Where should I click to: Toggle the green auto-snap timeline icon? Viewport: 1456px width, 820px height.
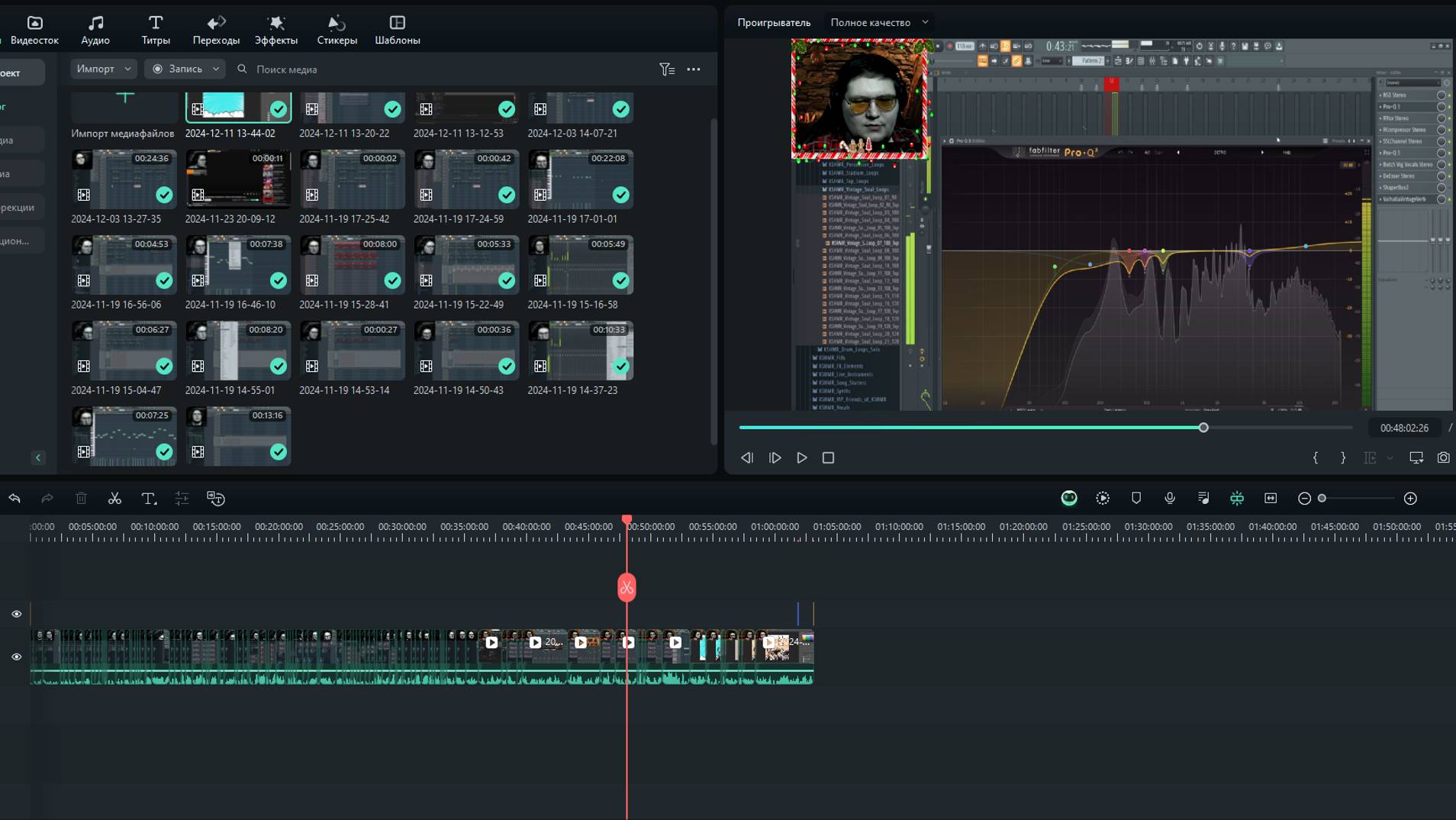click(x=1237, y=499)
